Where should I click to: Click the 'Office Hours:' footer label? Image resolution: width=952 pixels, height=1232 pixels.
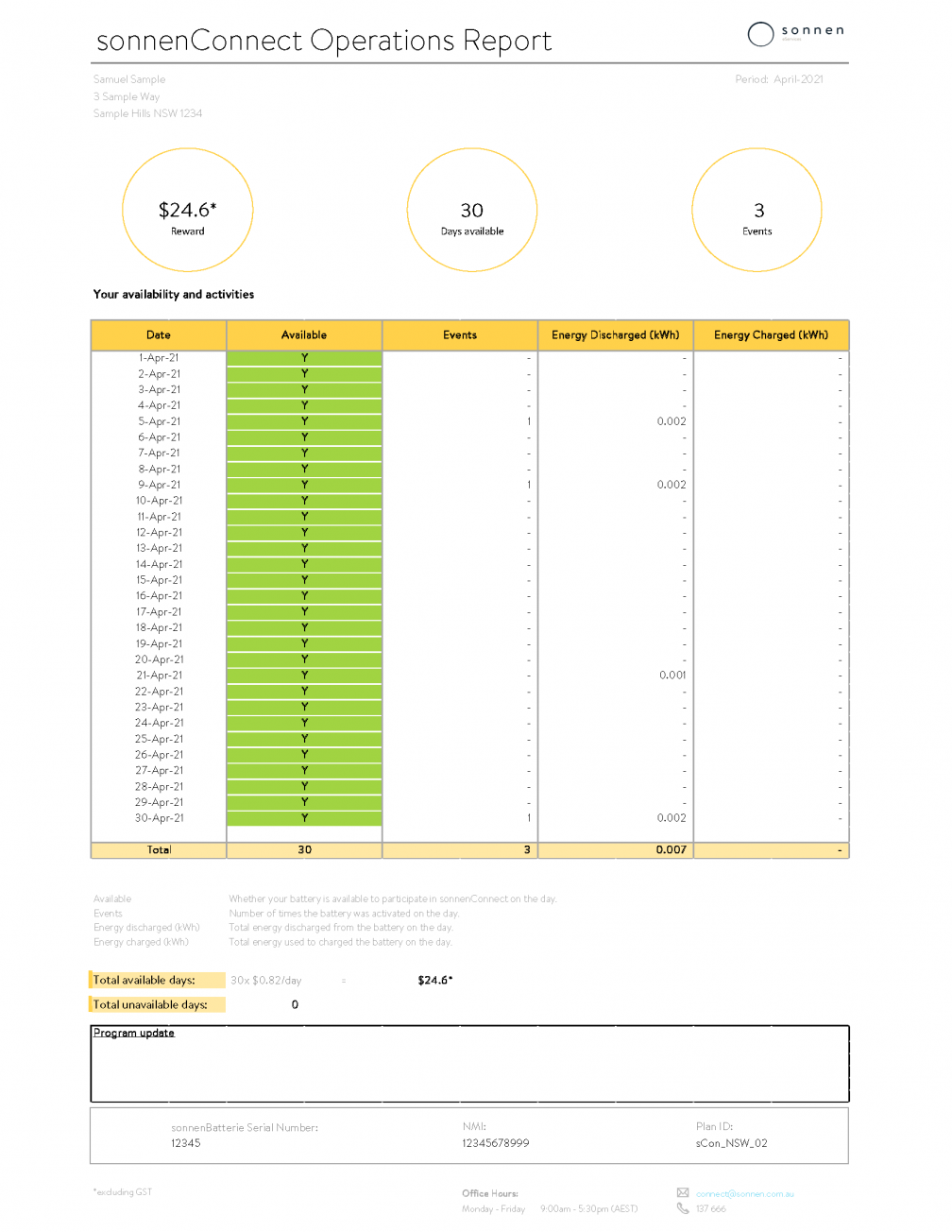(490, 1193)
